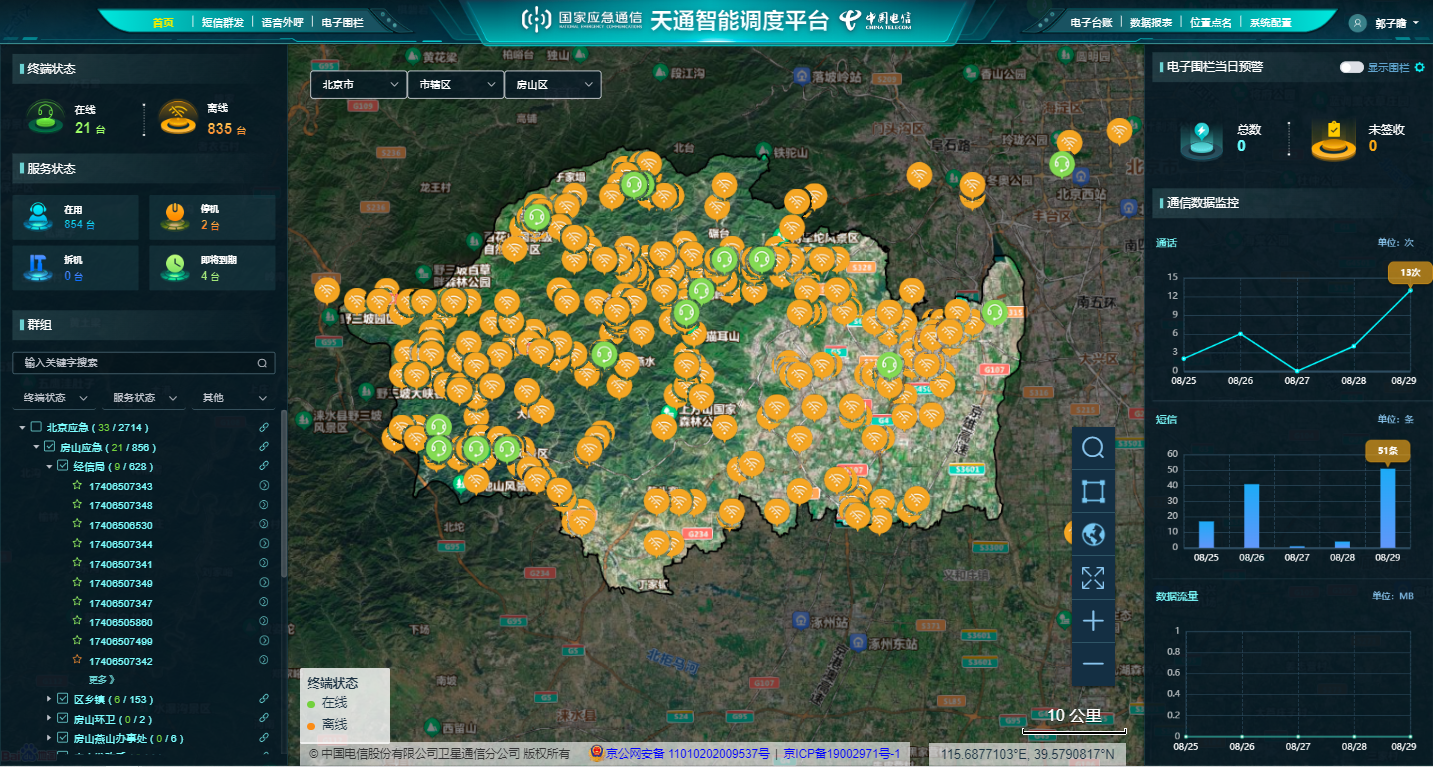Click the group keyword search field

(x=135, y=363)
